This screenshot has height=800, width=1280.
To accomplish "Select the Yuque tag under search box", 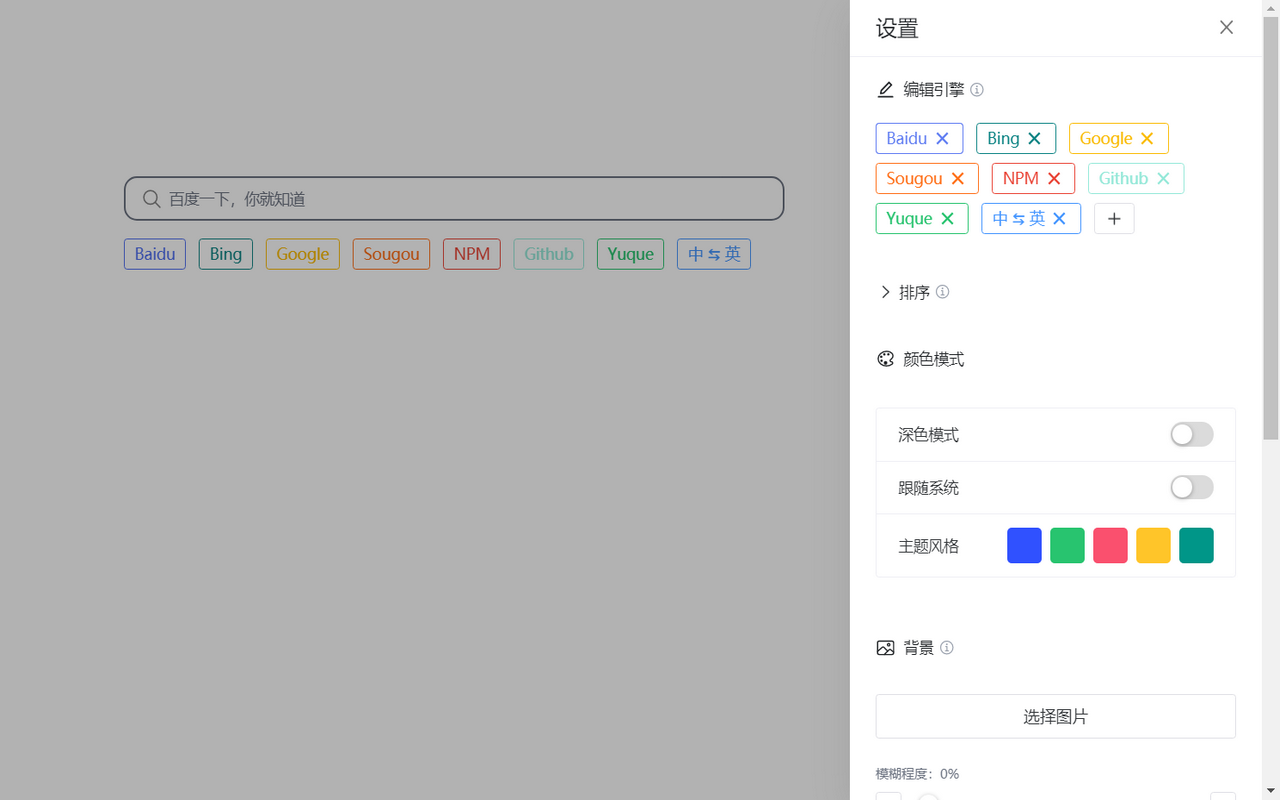I will [630, 254].
